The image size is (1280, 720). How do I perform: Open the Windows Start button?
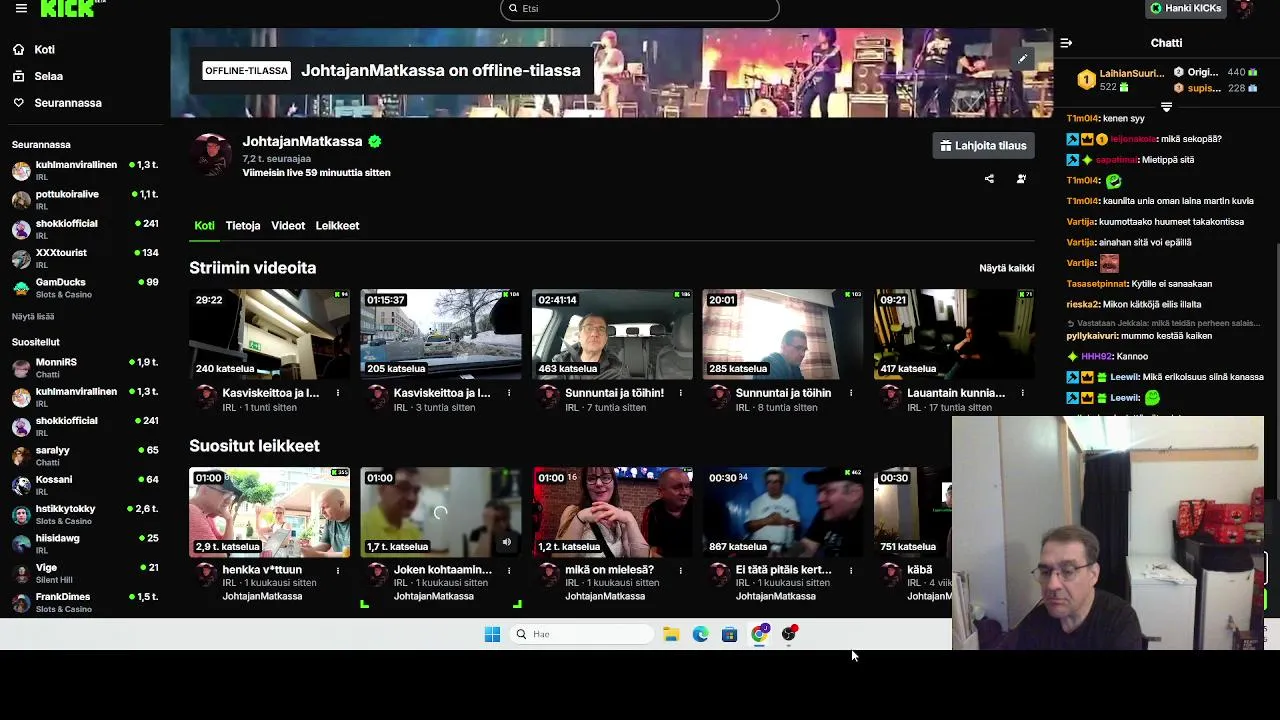(492, 634)
